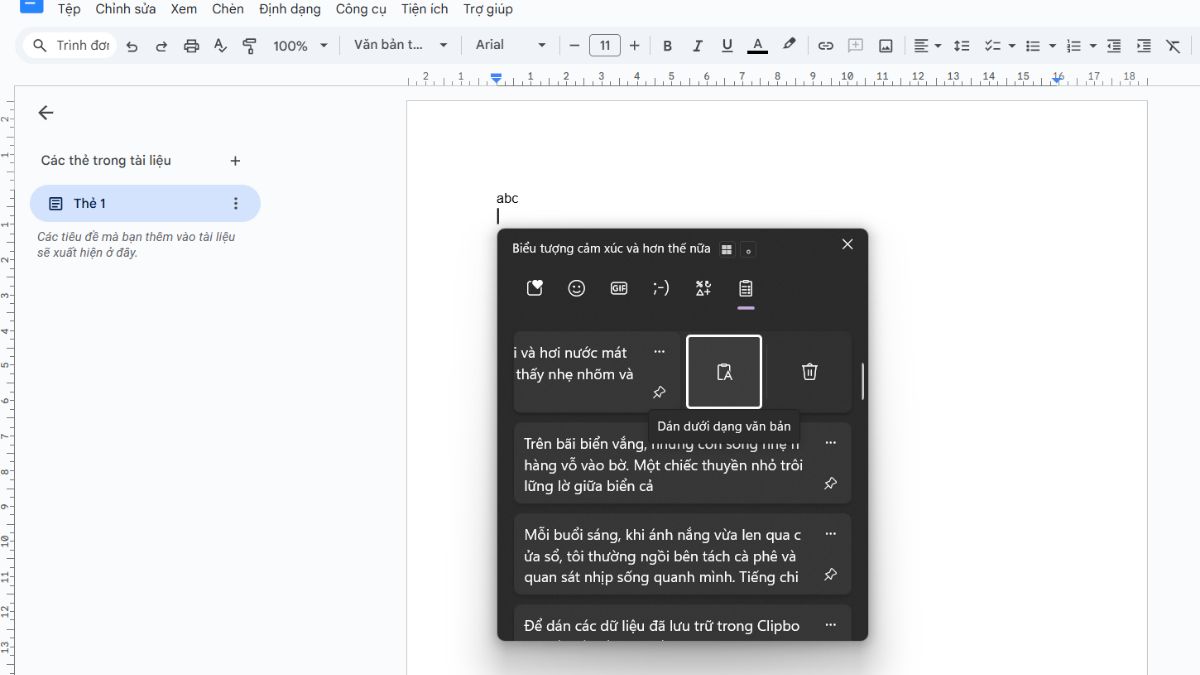This screenshot has height=675, width=1200.
Task: Open the Chèn menu
Action: (228, 9)
